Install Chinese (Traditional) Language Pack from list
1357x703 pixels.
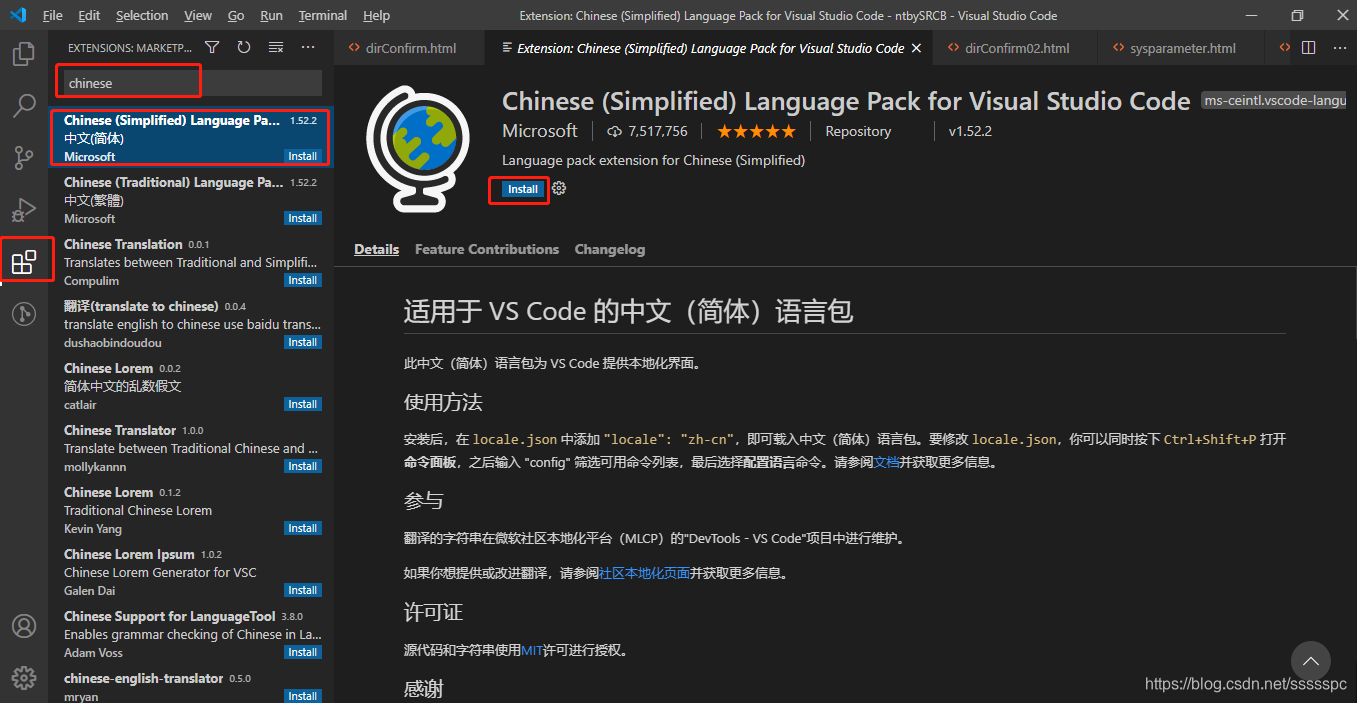click(303, 218)
